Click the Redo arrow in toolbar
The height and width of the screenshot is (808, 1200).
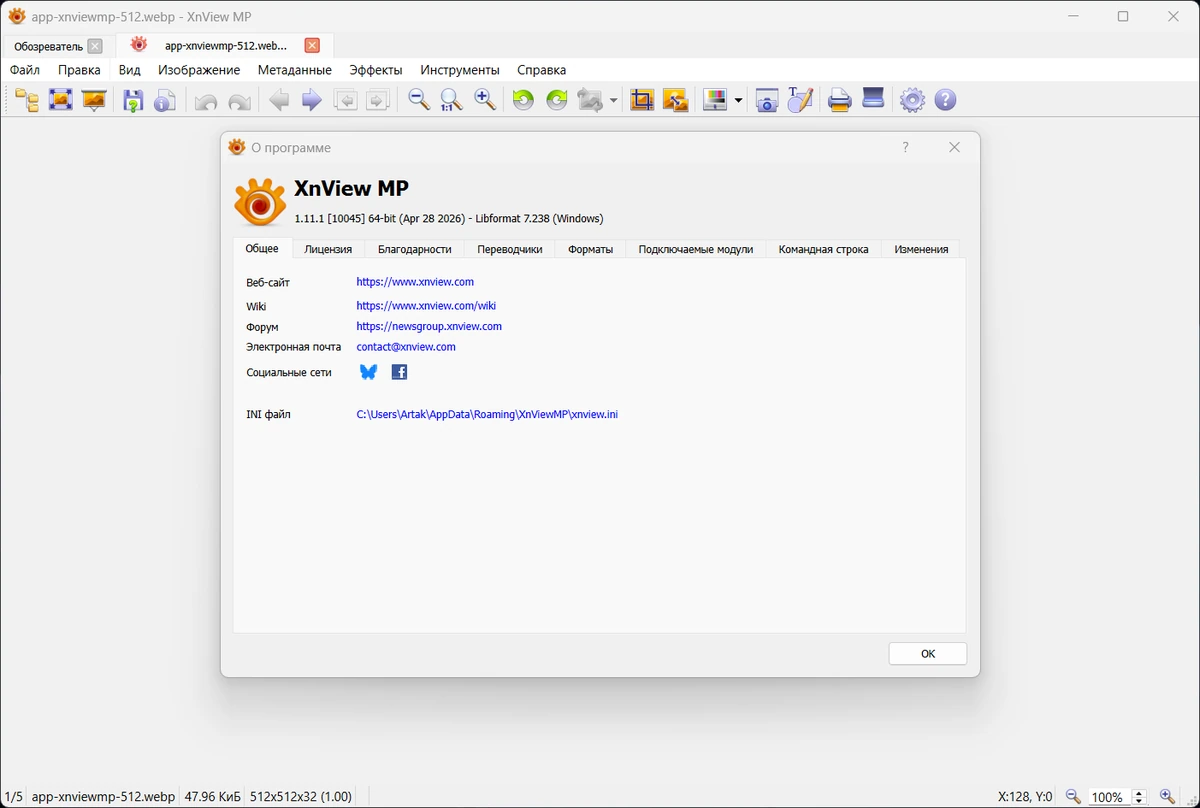coord(239,101)
